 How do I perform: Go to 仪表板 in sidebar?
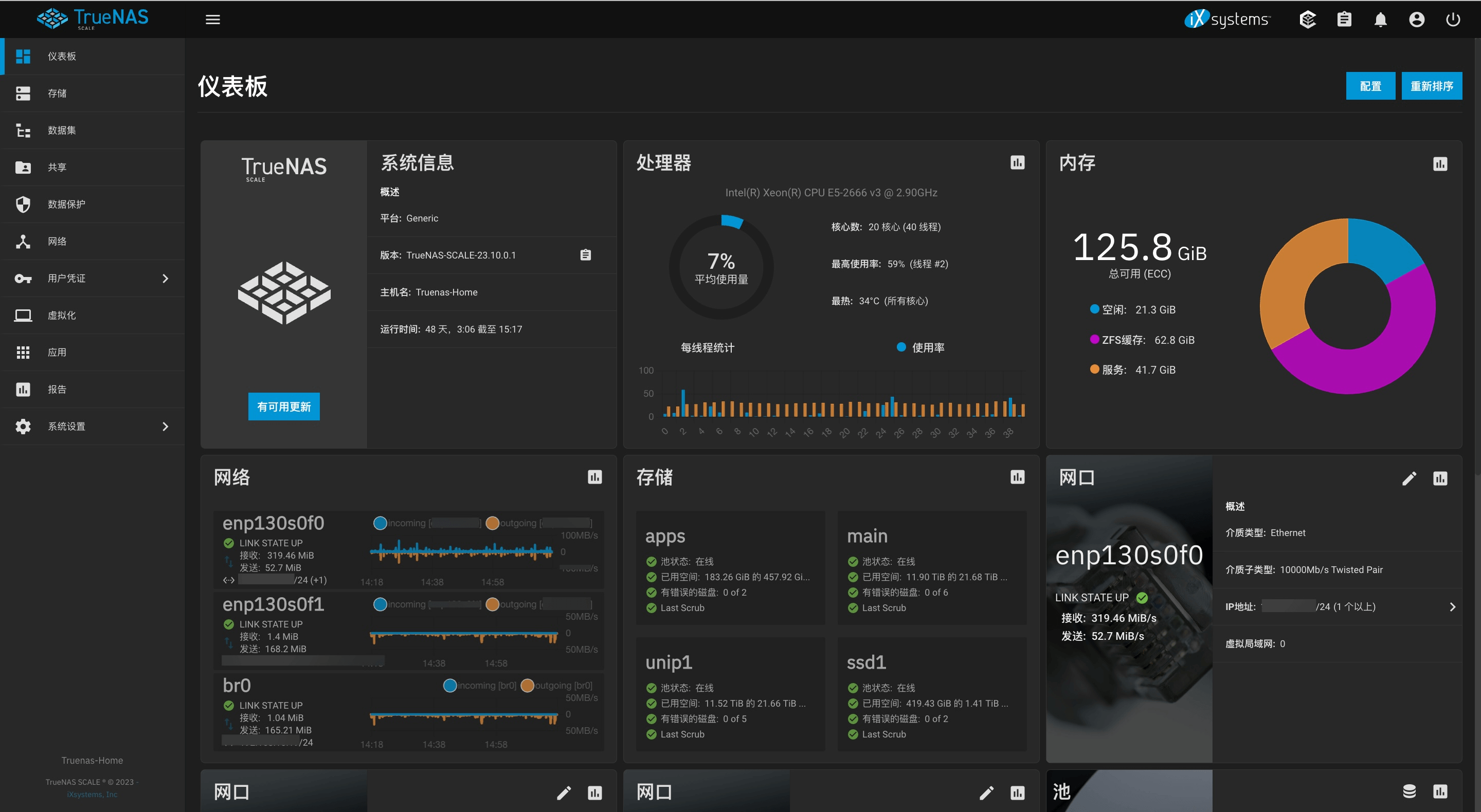click(x=93, y=57)
